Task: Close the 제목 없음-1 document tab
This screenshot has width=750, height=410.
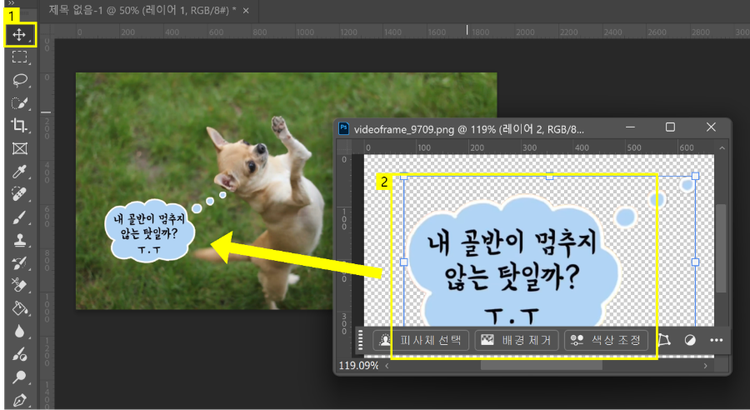Action: point(246,11)
